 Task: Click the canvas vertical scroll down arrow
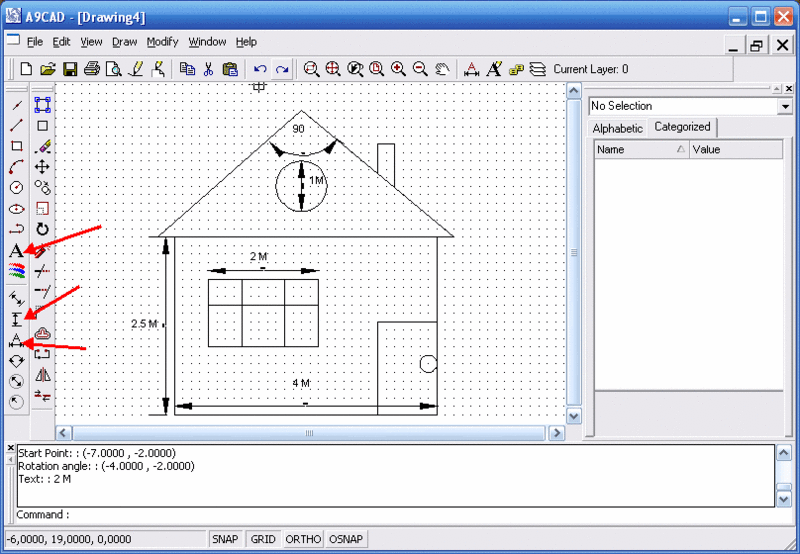[x=573, y=416]
